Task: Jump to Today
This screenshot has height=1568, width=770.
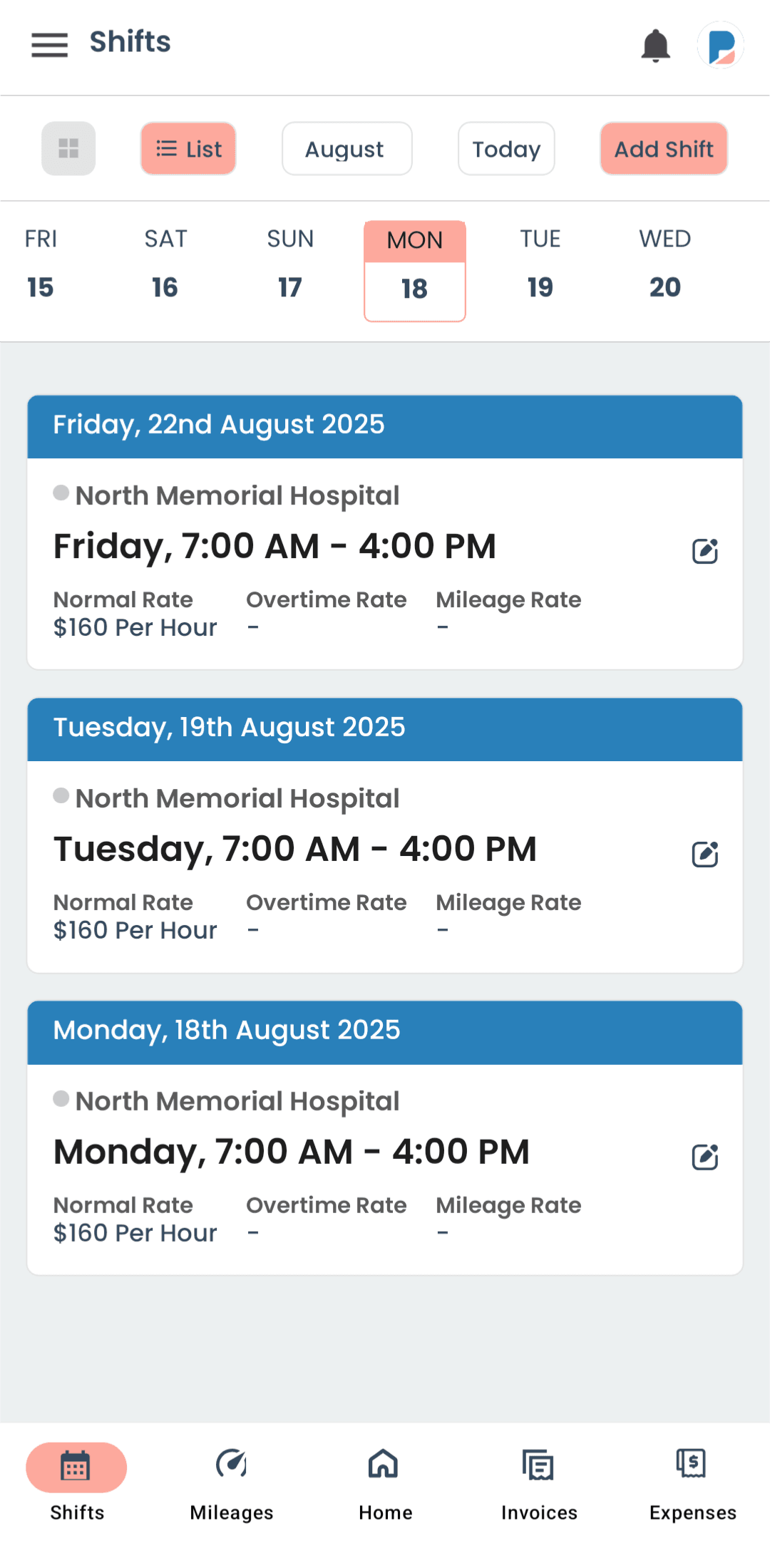Action: pos(506,148)
